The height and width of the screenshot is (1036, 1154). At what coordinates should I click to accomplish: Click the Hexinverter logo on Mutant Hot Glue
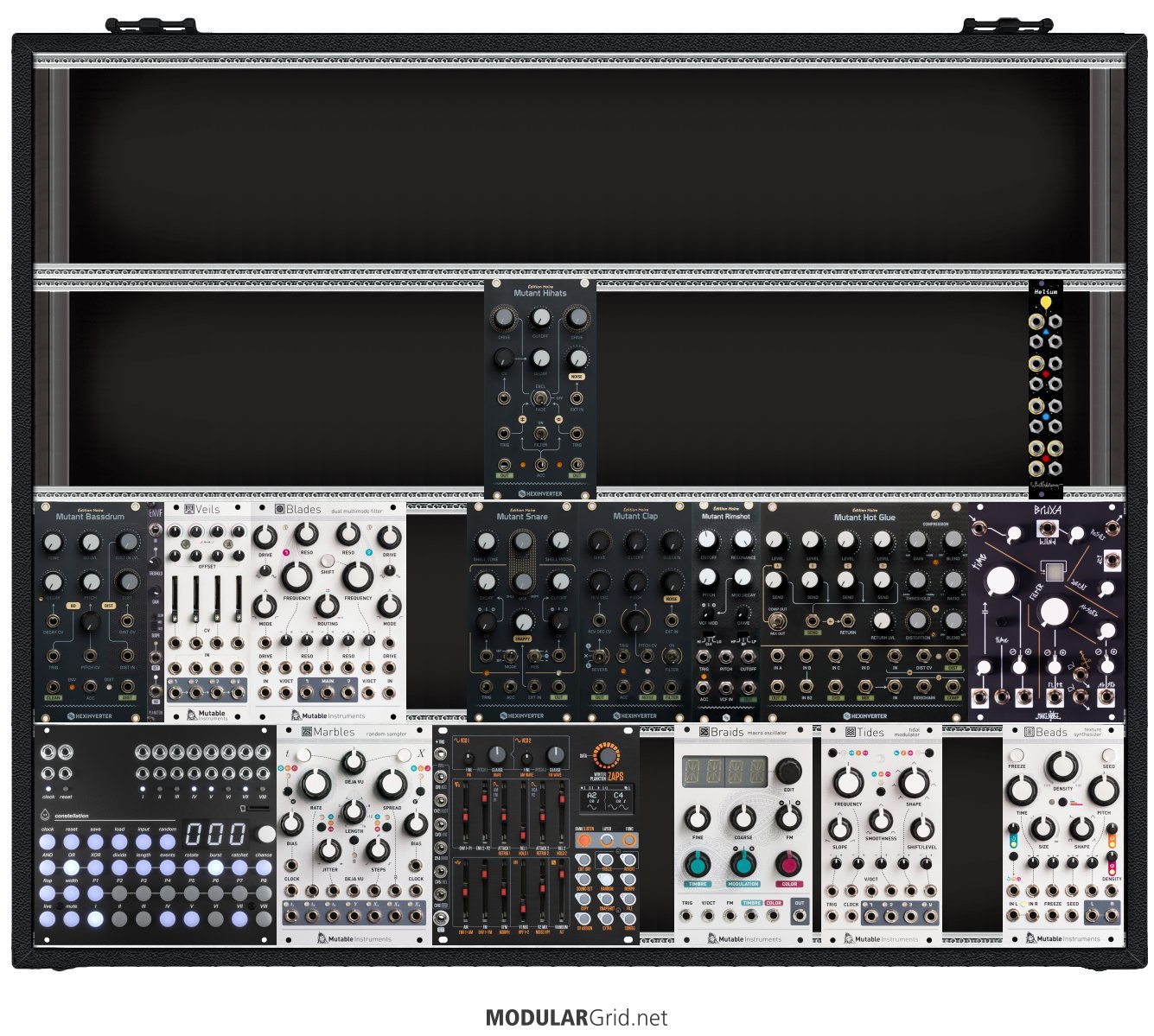(864, 715)
